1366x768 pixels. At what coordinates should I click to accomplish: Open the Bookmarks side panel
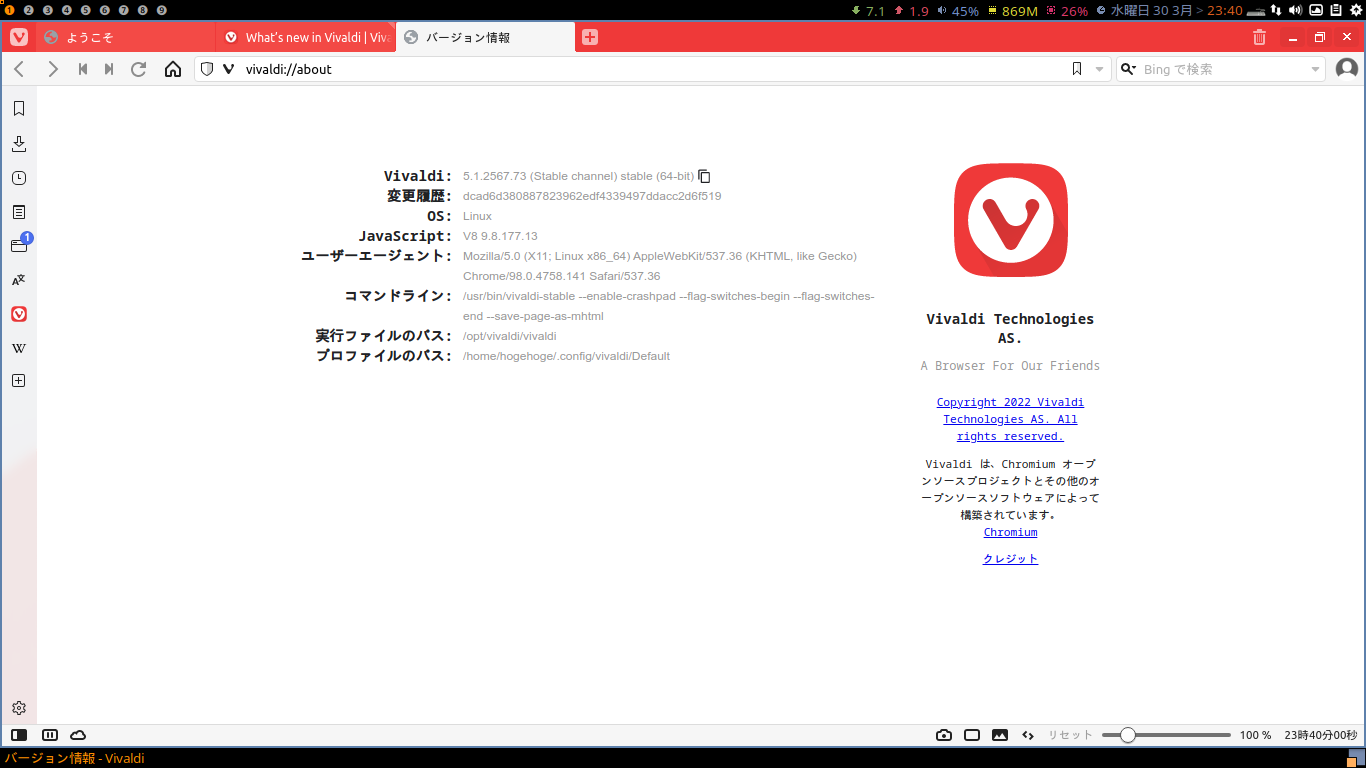point(19,109)
